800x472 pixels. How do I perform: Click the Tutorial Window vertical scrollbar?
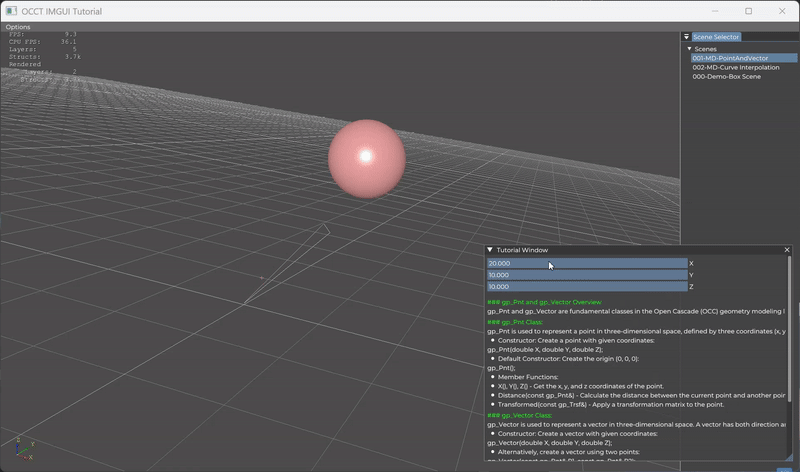coord(790,329)
